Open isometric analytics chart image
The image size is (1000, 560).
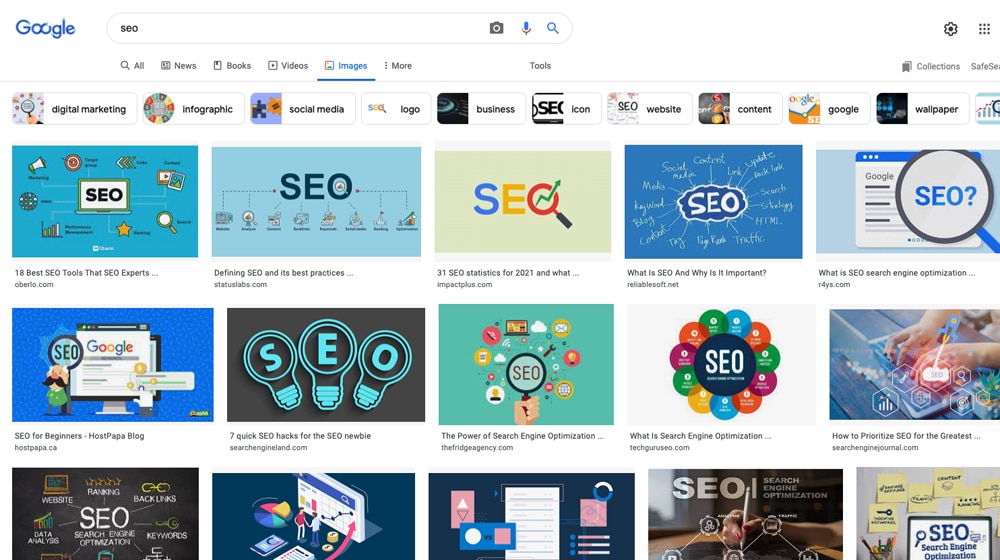[314, 517]
